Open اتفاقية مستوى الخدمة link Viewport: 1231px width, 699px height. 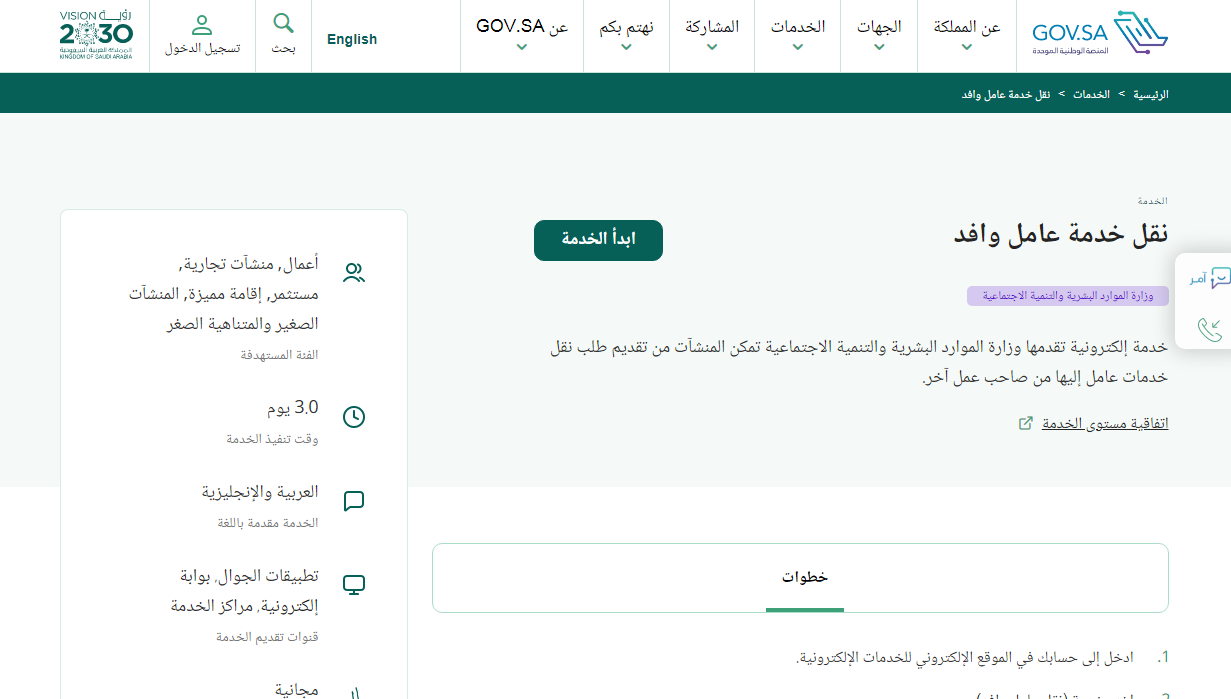(x=1105, y=423)
